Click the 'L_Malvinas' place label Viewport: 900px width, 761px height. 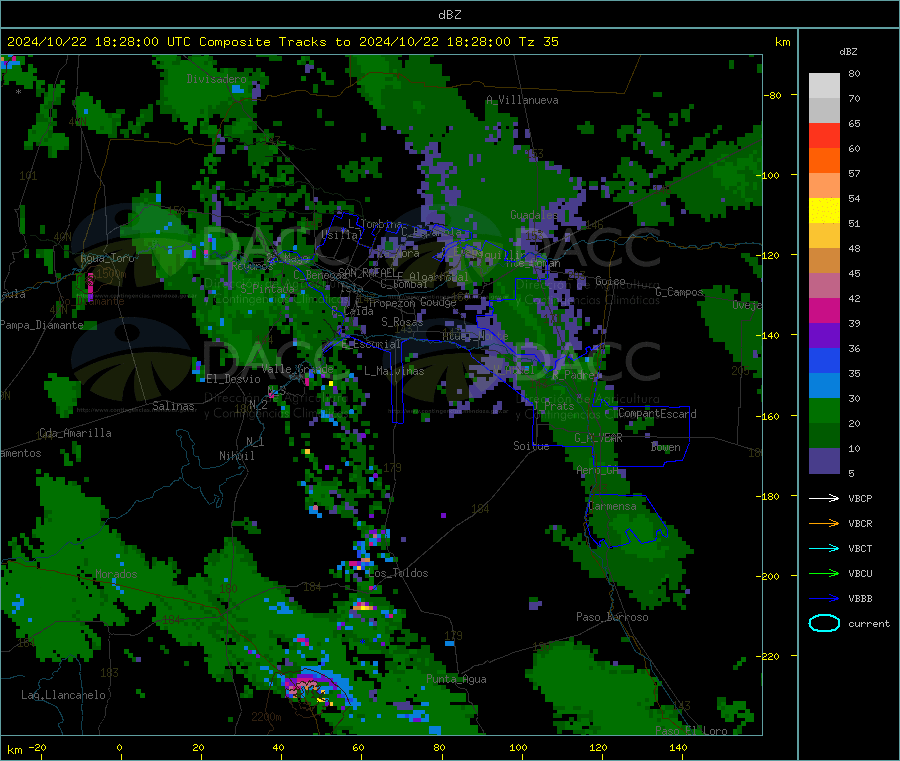[x=394, y=371]
